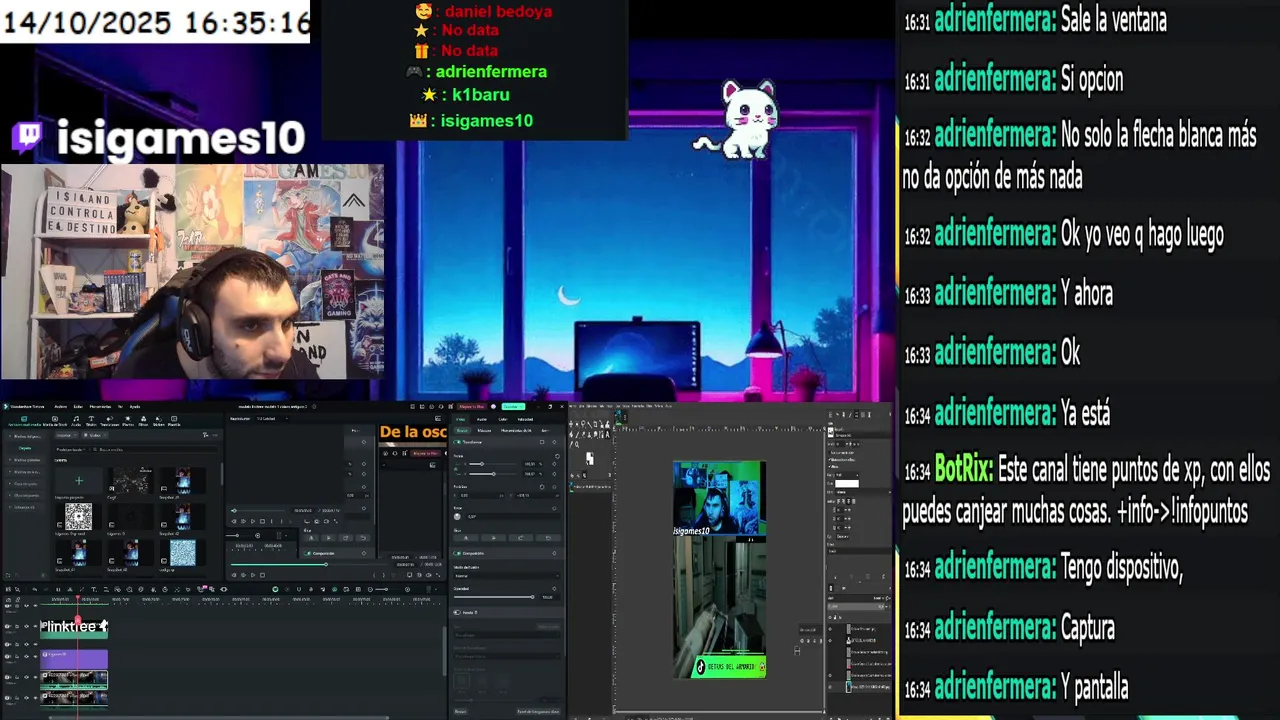The width and height of the screenshot is (1280, 720).
Task: Open the Ayuda menu in Filmora
Action: (x=135, y=407)
